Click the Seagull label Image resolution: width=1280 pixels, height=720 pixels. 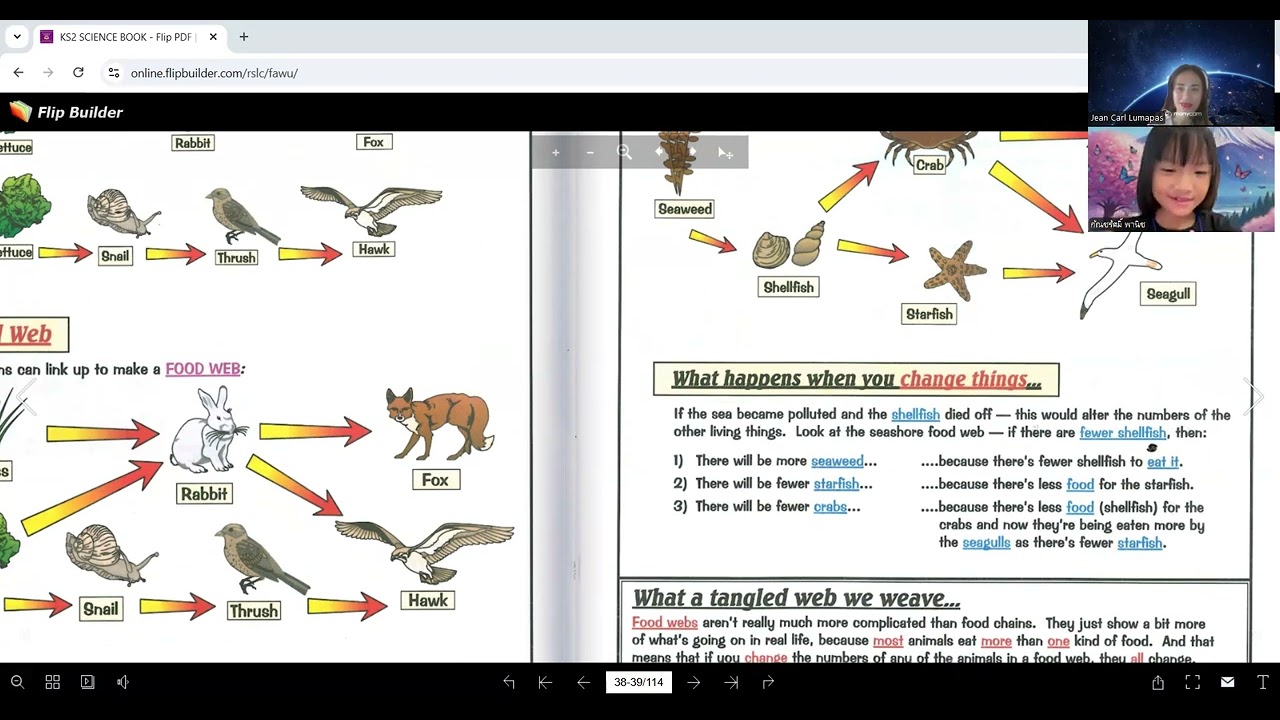pos(1168,294)
